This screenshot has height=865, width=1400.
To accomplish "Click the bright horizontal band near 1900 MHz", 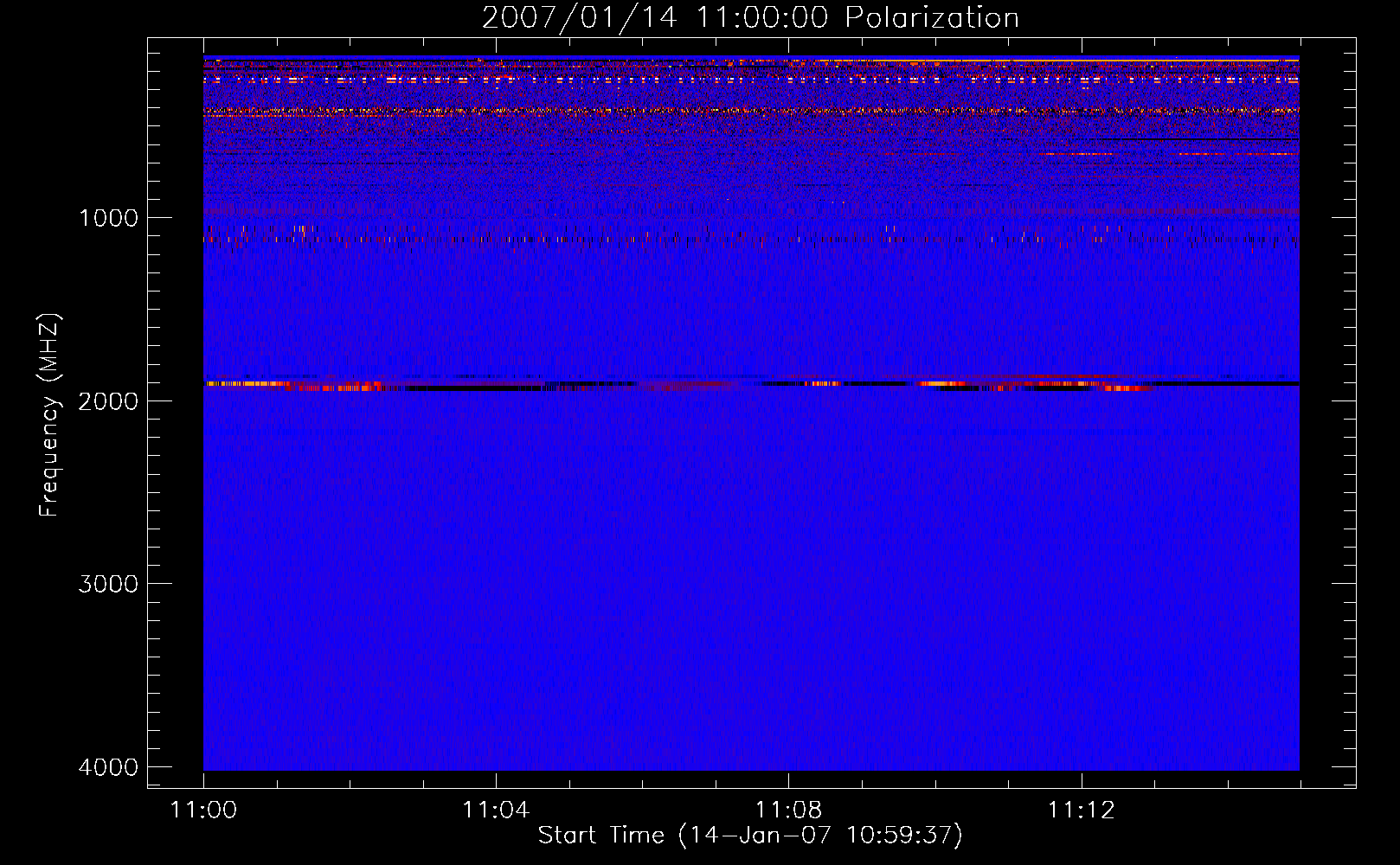I will click(x=751, y=384).
